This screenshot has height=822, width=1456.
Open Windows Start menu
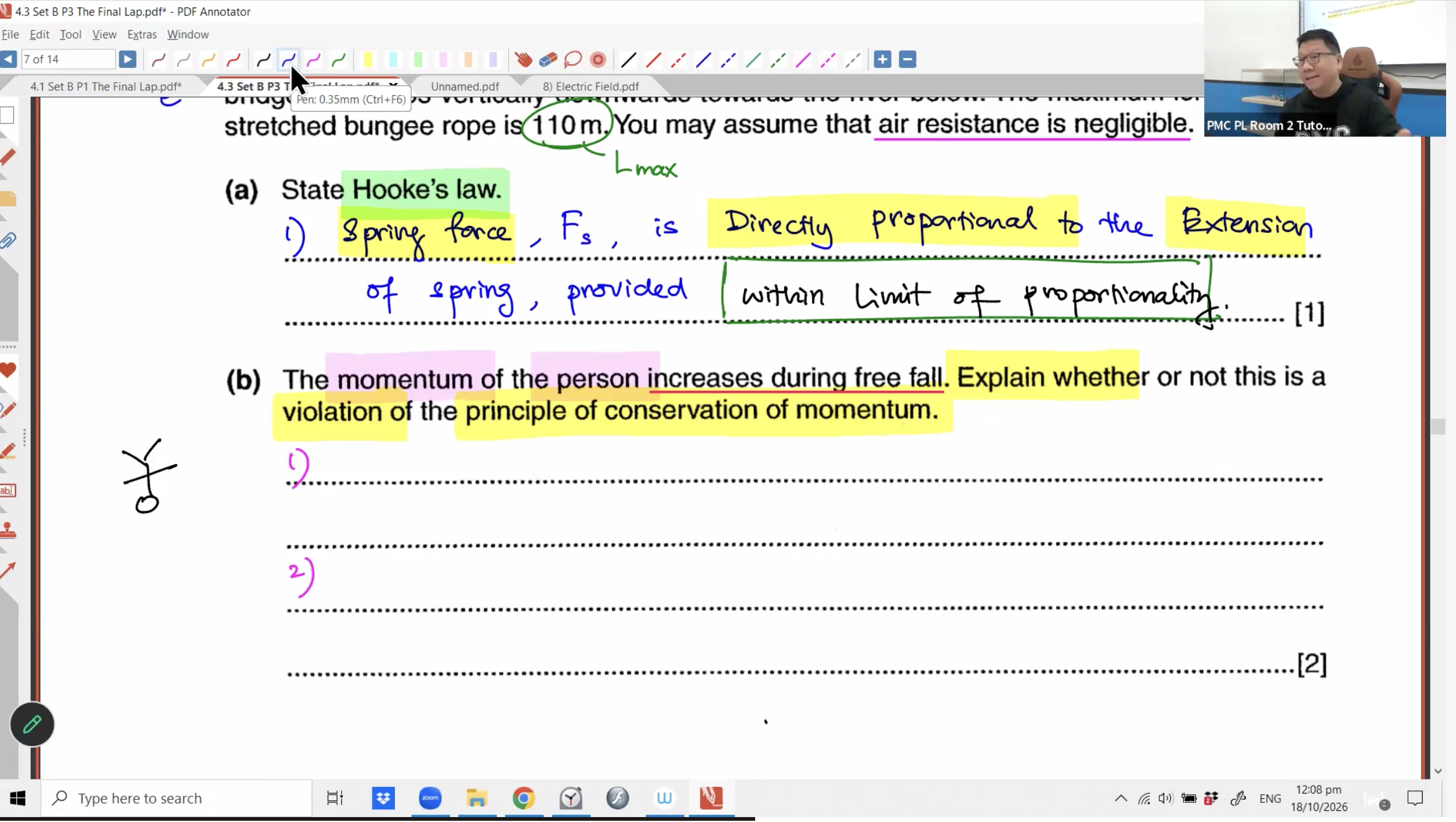pos(18,799)
